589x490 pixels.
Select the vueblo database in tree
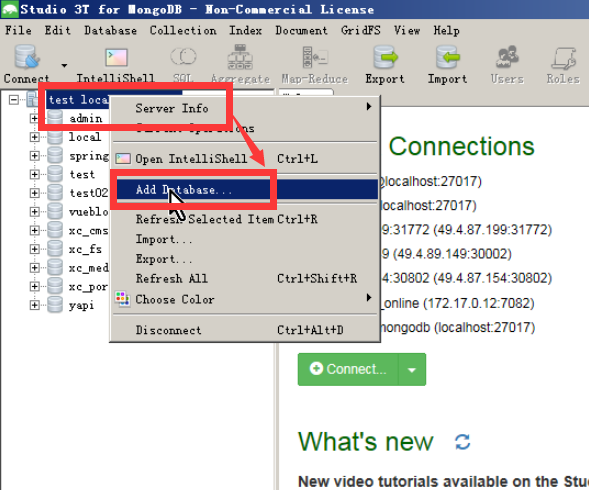[89, 212]
